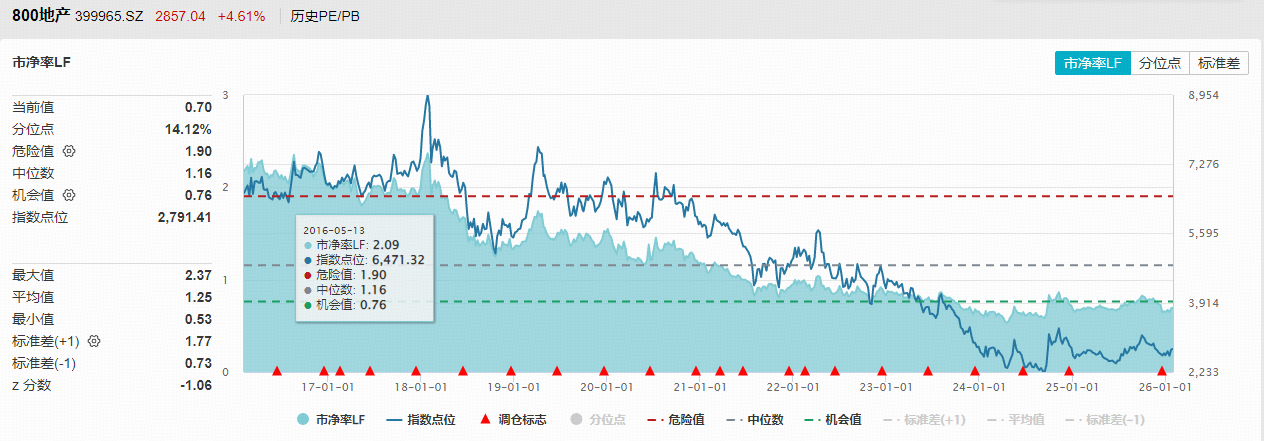Select the 市净率LF tab button

[1093, 63]
